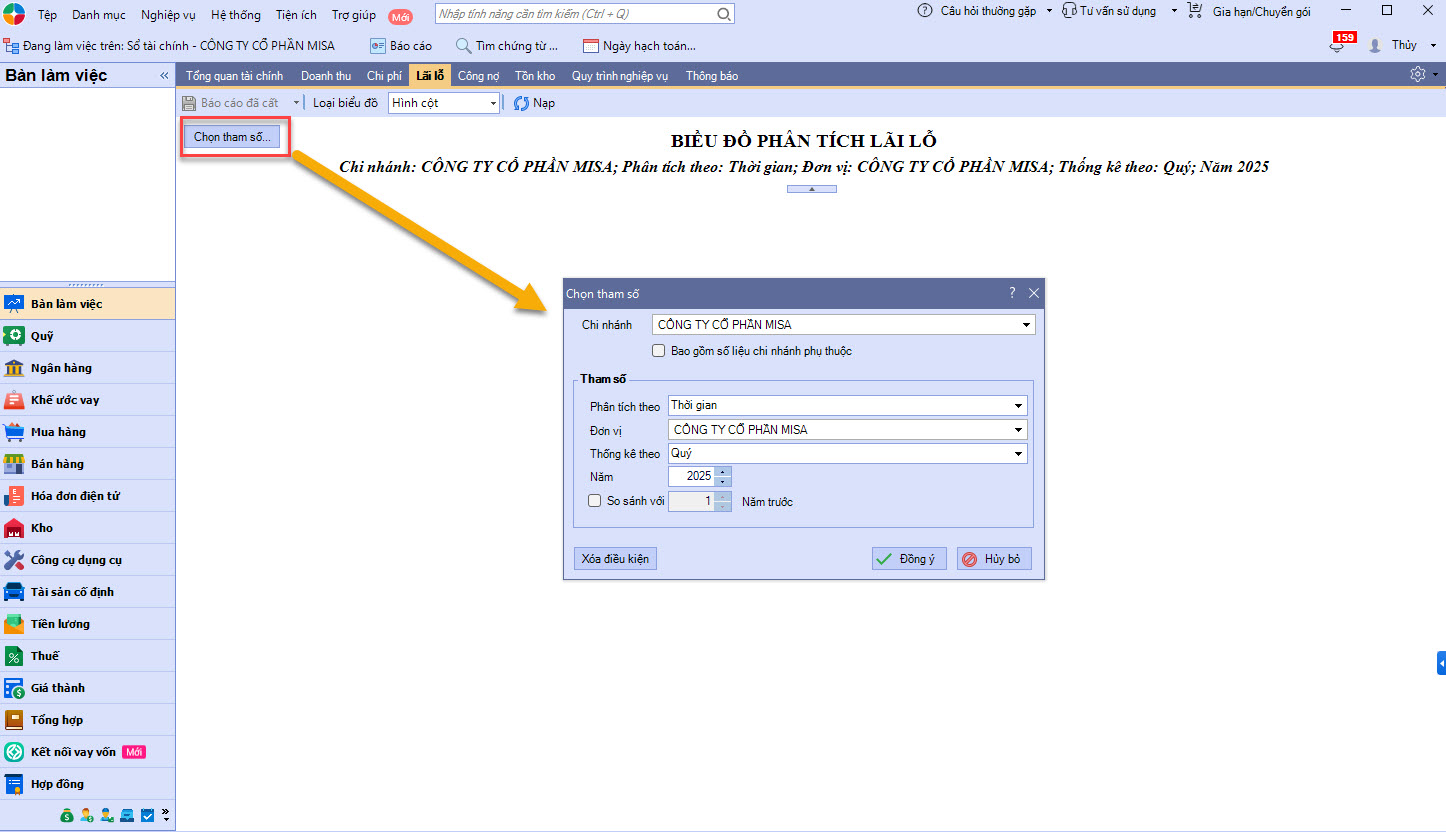The width and height of the screenshot is (1446, 832).
Task: Click the notification bell with 159 badge
Action: [x=1337, y=46]
